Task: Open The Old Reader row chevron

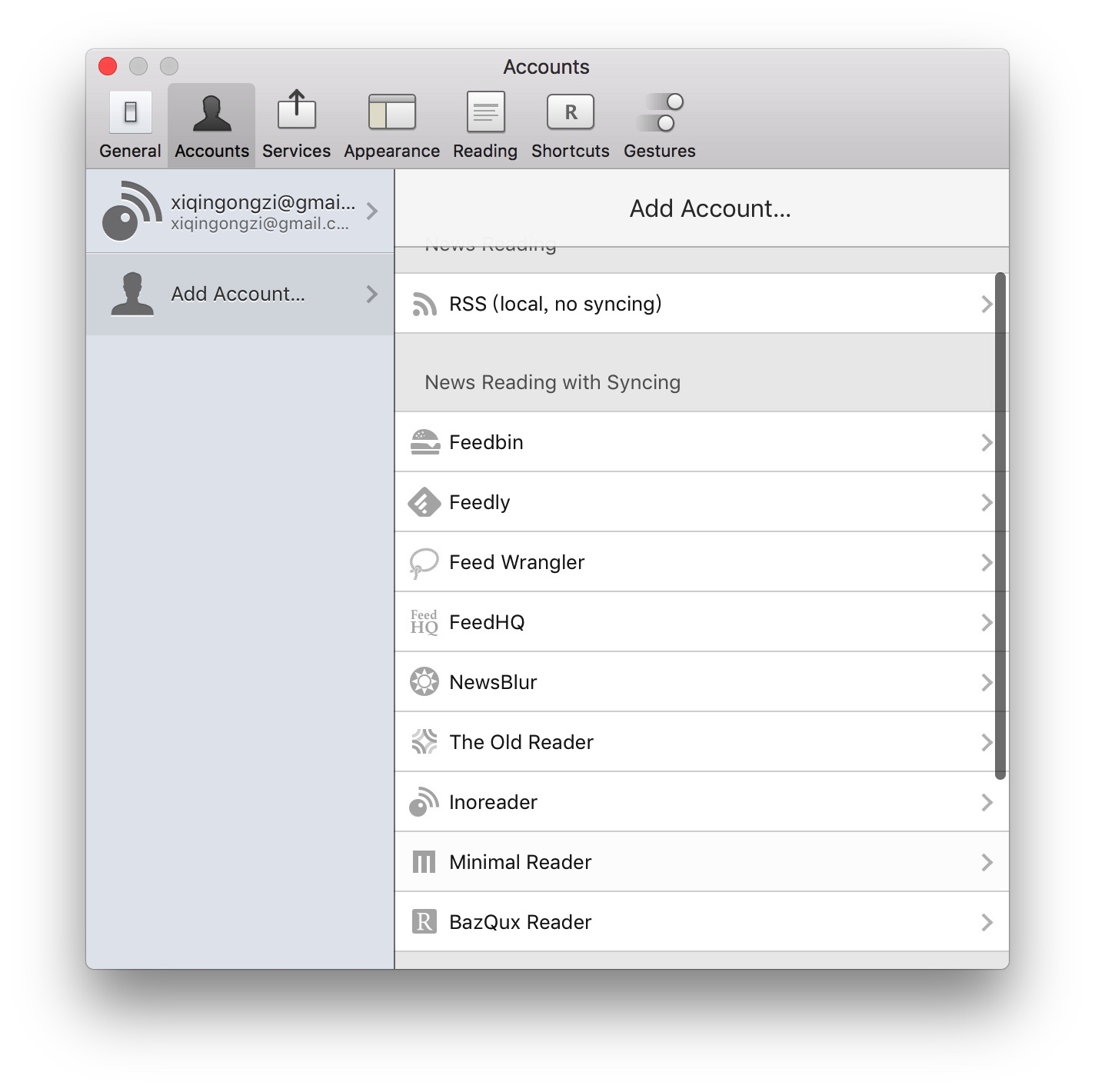Action: [x=987, y=742]
